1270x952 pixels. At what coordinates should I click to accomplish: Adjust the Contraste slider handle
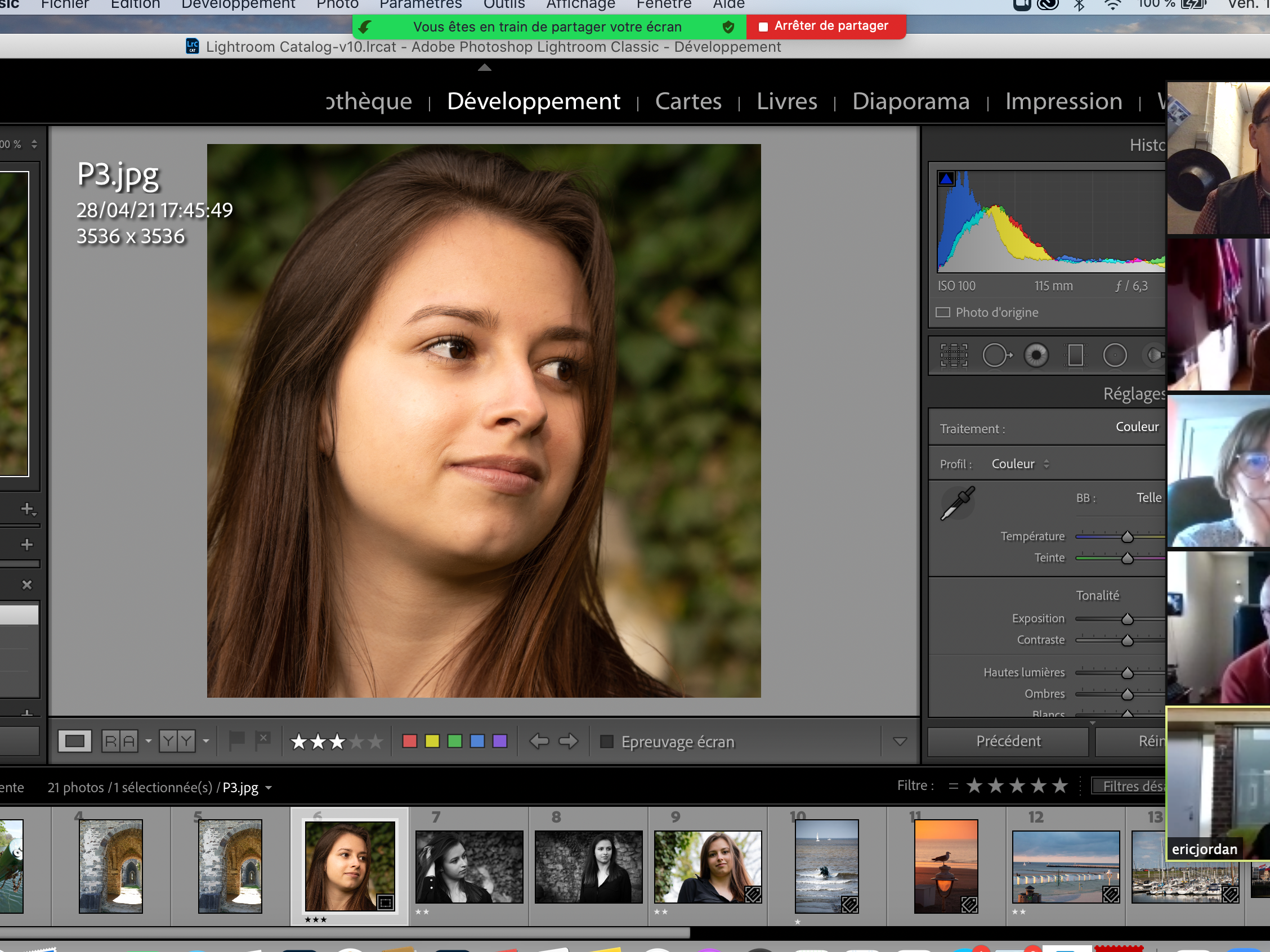[1127, 640]
